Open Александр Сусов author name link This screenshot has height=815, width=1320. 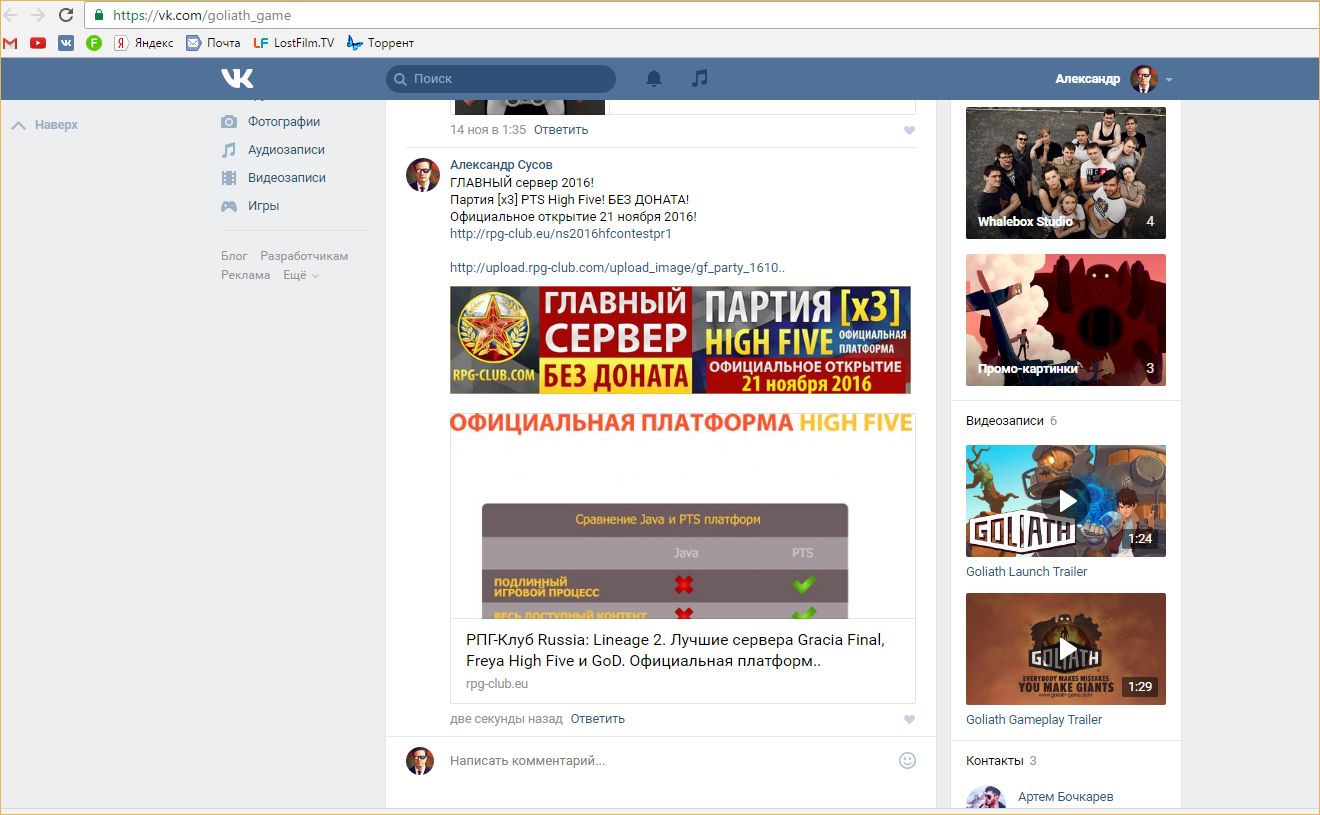[501, 164]
